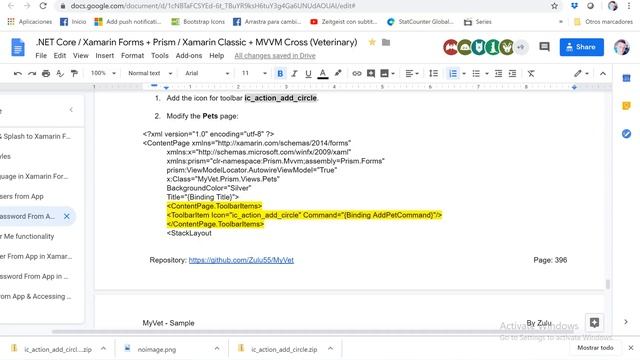Open the File menu
This screenshot has height=360, width=640.
coord(41,56)
